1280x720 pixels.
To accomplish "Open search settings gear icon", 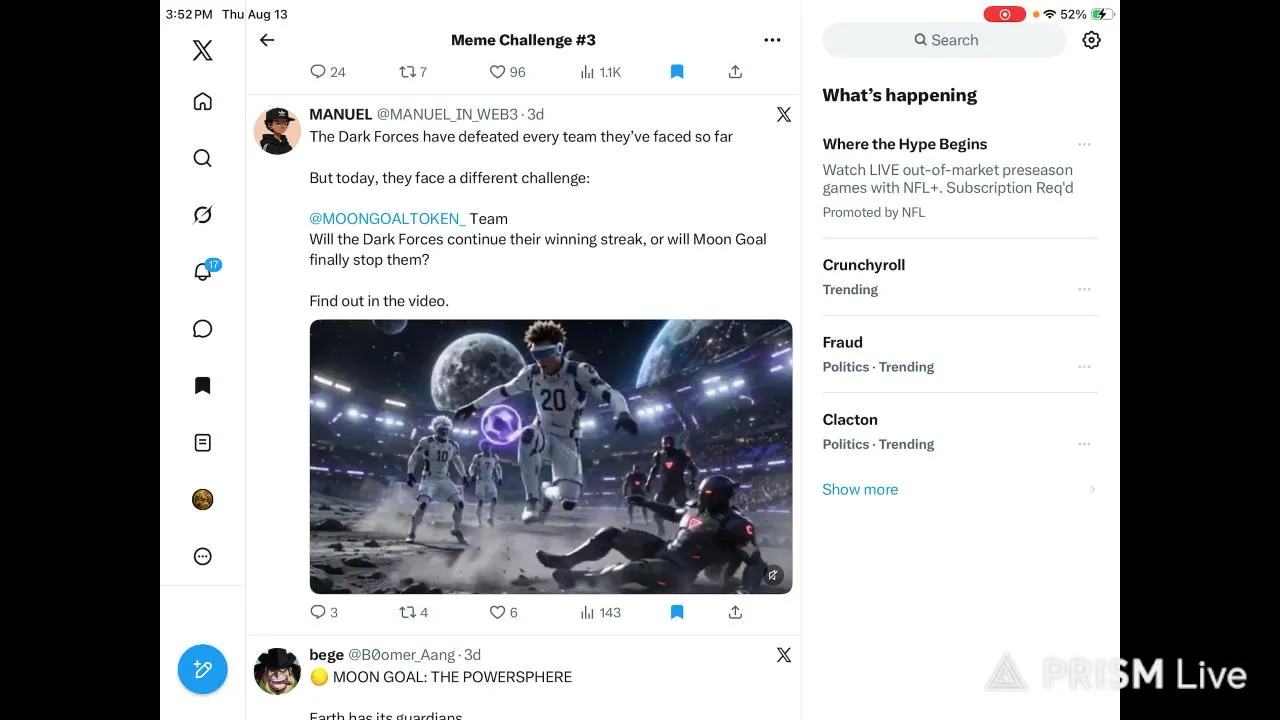I will 1091,40.
